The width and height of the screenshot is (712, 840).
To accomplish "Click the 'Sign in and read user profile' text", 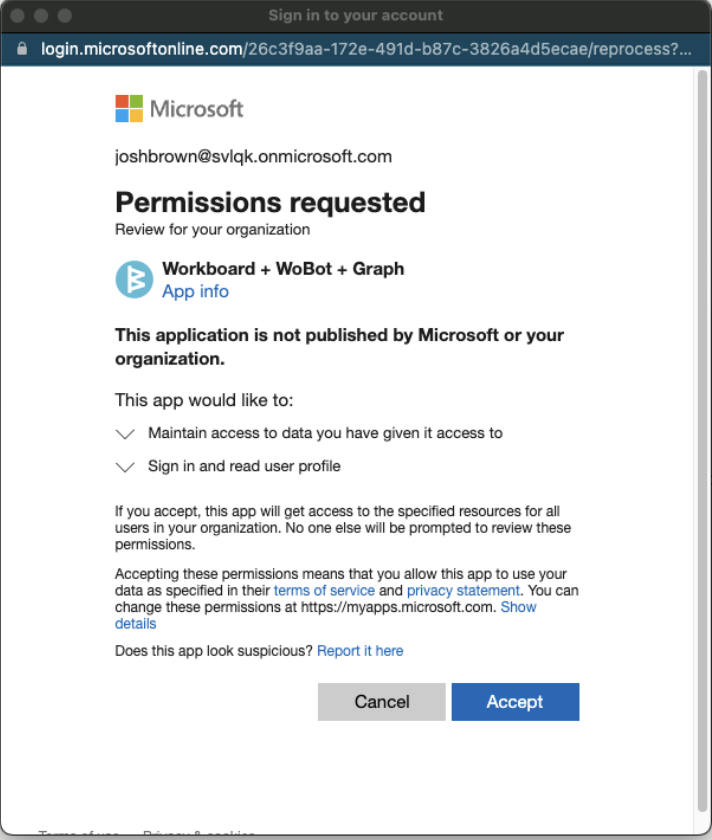I will click(244, 466).
